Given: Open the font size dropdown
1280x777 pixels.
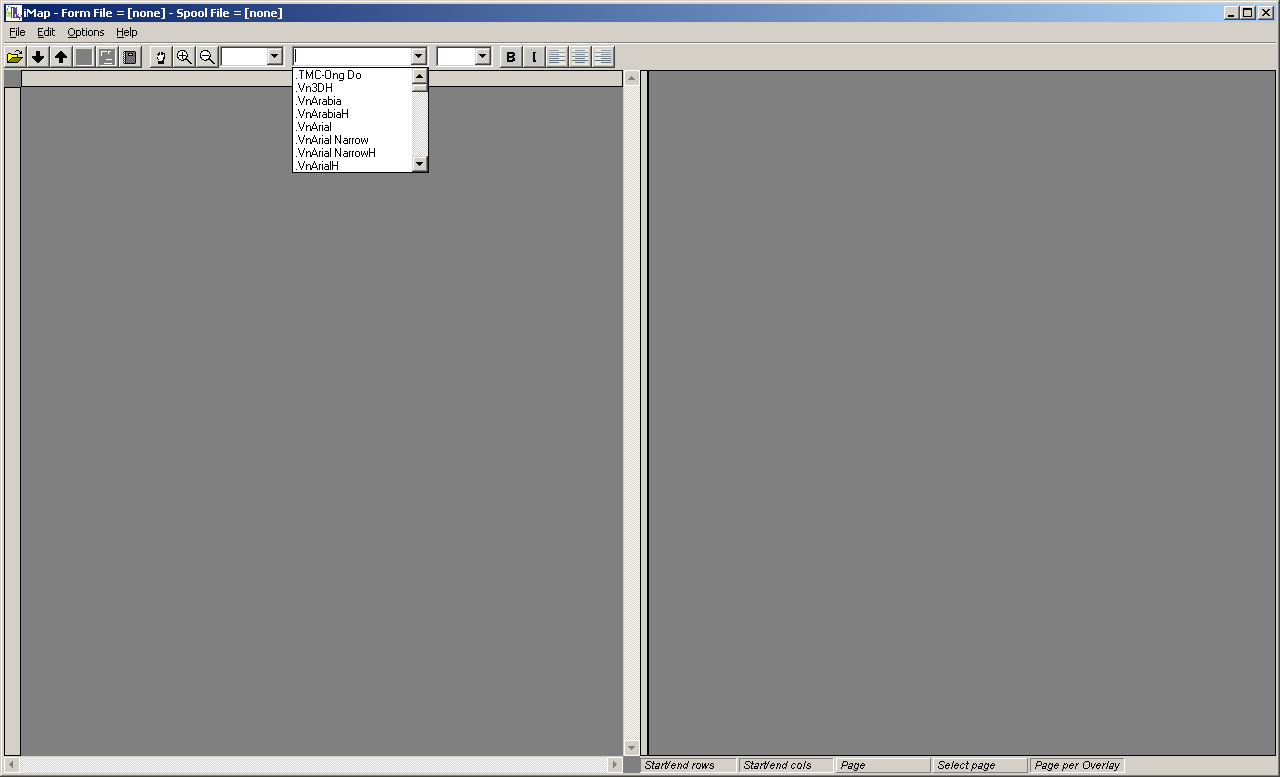Looking at the screenshot, I should [483, 57].
